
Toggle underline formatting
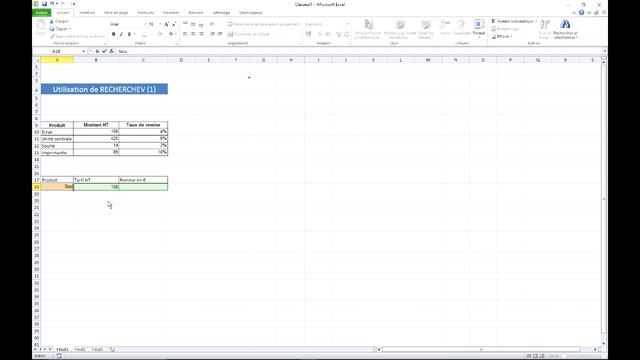point(129,34)
